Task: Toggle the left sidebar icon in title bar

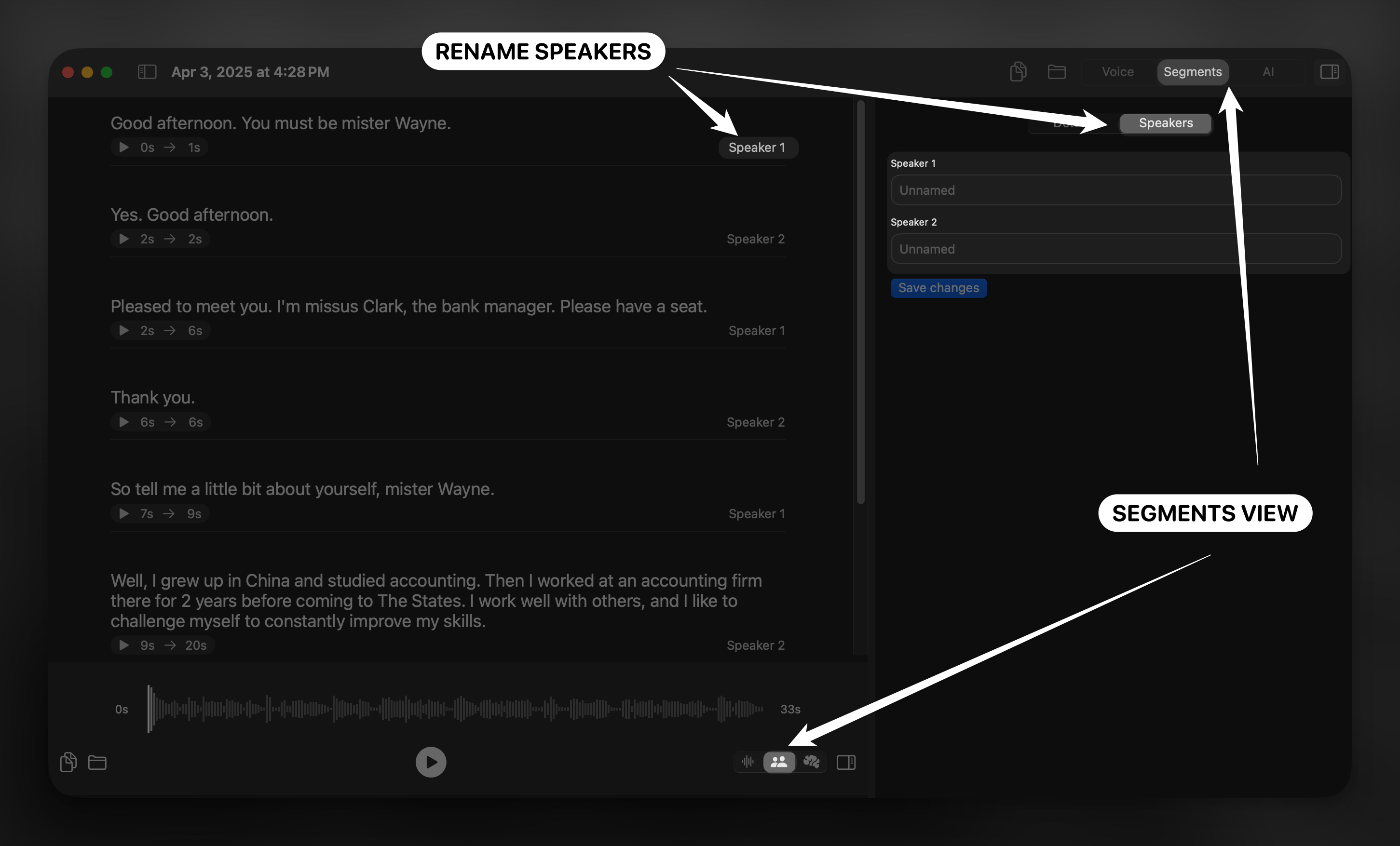Action: point(147,72)
